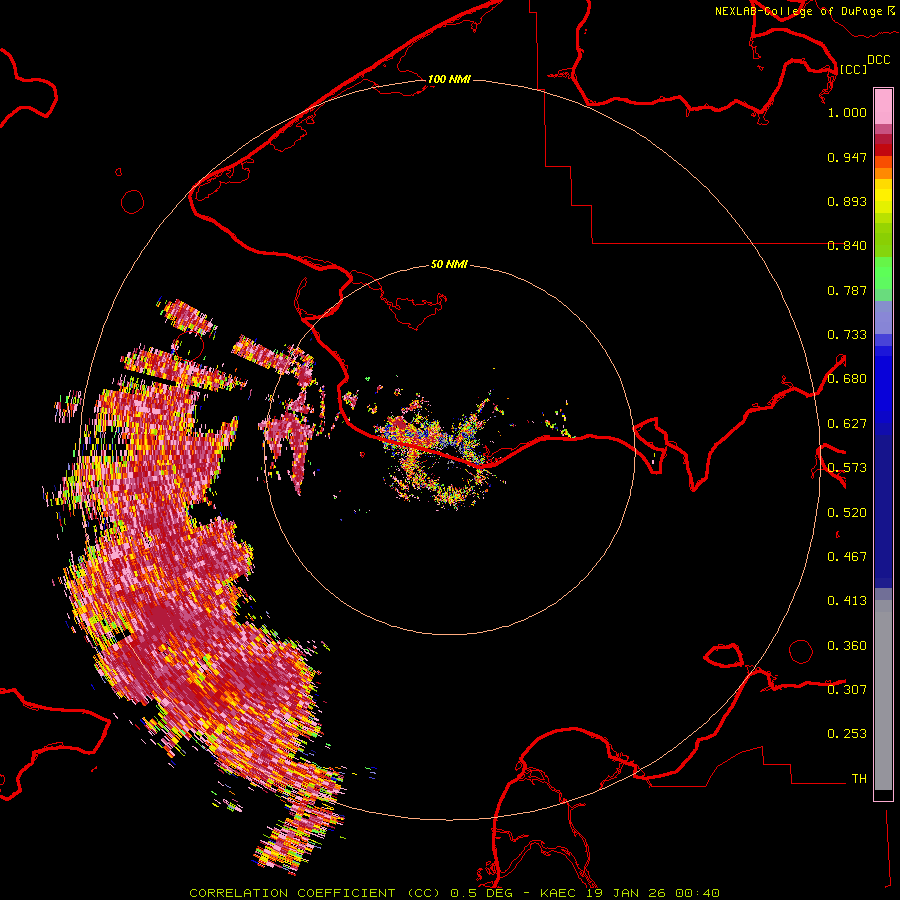Select the 0.947 color scale value
Screen dimensions: 900x900
[847, 157]
